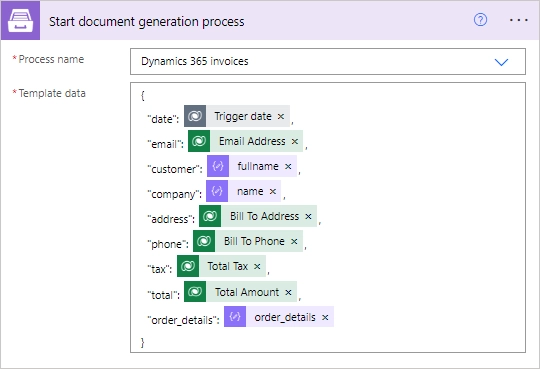Viewport: 540px width, 369px height.
Task: Click the document generation connector icon
Action: point(20,20)
